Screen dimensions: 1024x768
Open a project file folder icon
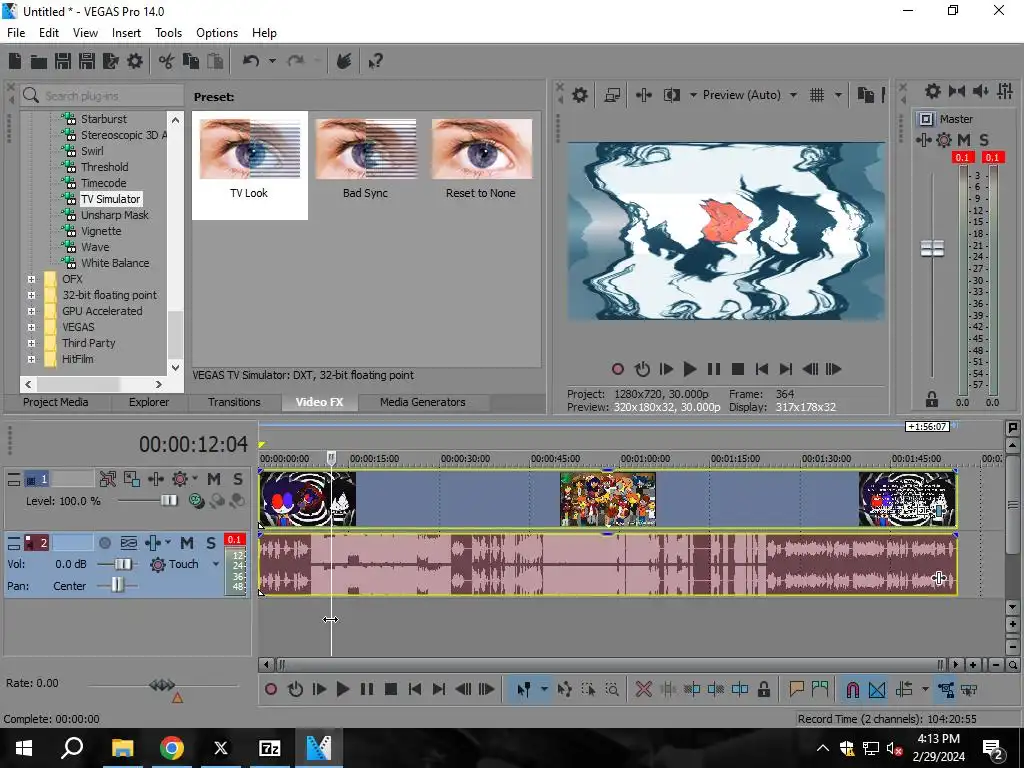[39, 61]
